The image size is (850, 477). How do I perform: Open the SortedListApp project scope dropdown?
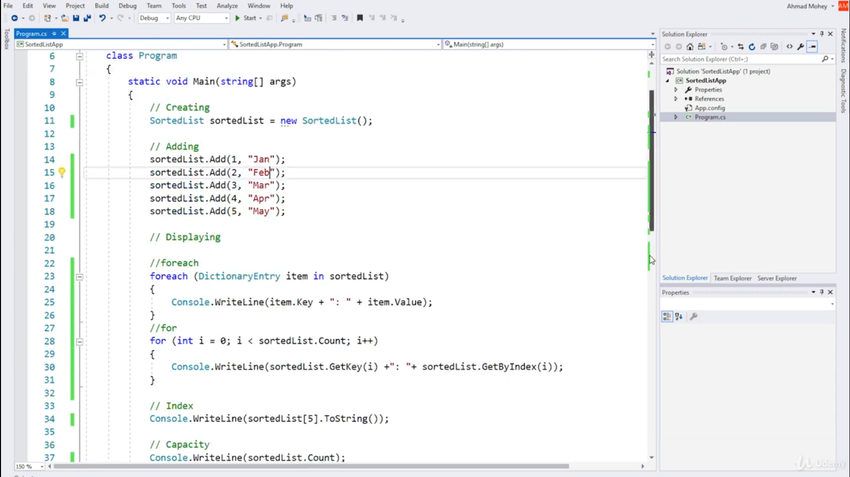121,44
